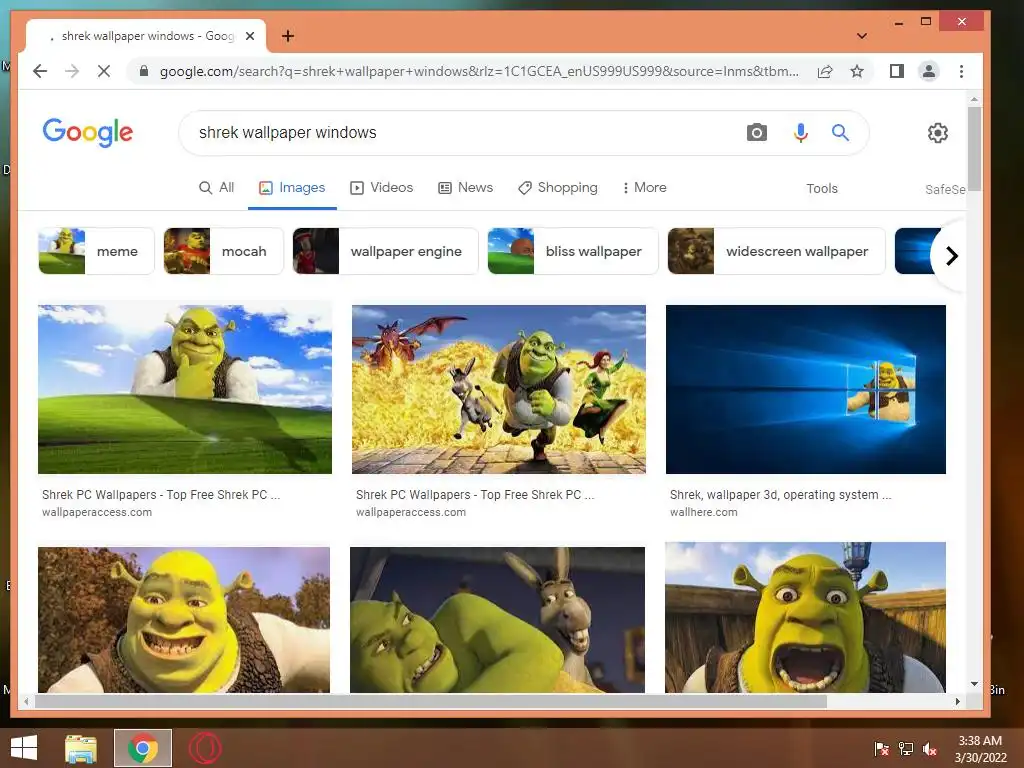Open a new tab with plus button
This screenshot has width=1024, height=768.
pyautogui.click(x=288, y=36)
